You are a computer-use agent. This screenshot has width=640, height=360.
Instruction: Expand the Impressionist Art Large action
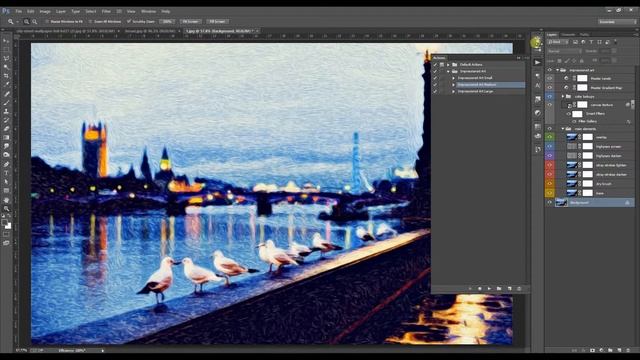click(453, 91)
